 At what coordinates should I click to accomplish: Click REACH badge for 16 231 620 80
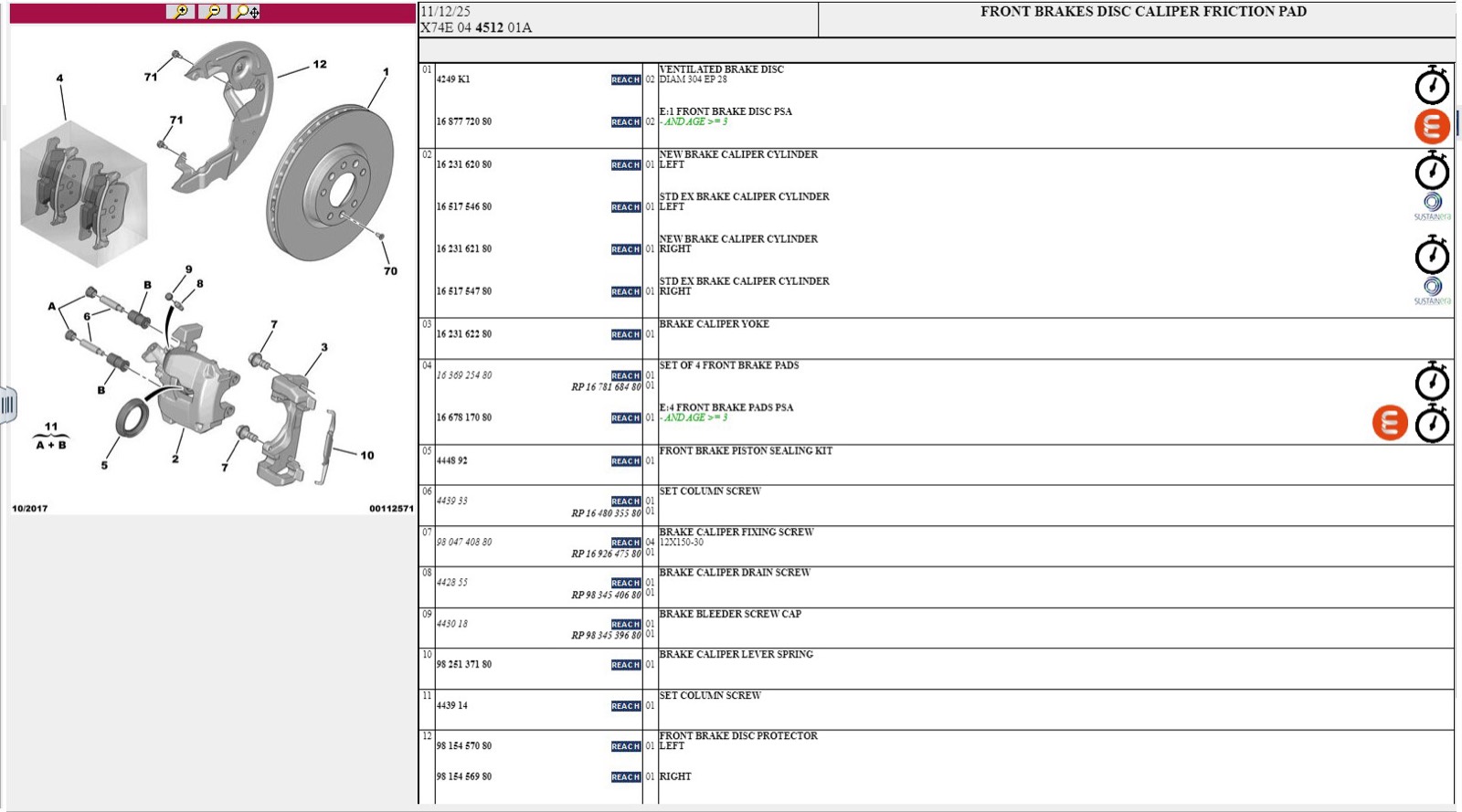pos(626,165)
